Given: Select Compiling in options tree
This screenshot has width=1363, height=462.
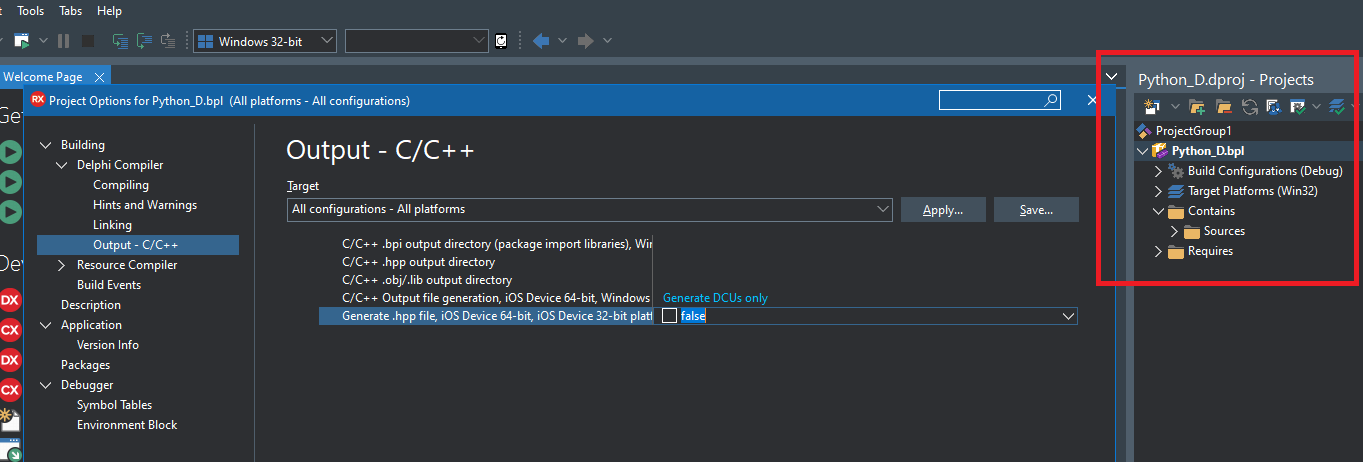Looking at the screenshot, I should 121,185.
